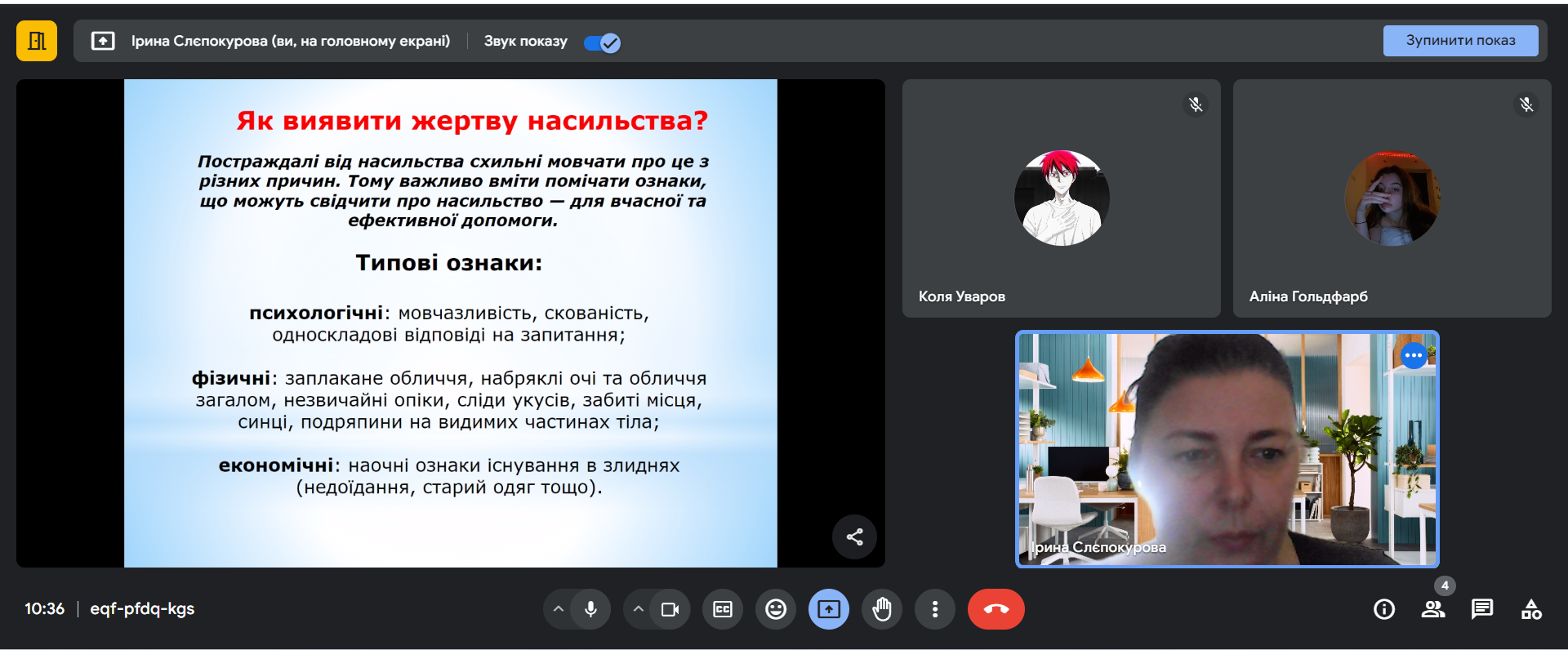Open tile options on the self-view video
Viewport: 1568px width, 650px height.
(x=1414, y=356)
